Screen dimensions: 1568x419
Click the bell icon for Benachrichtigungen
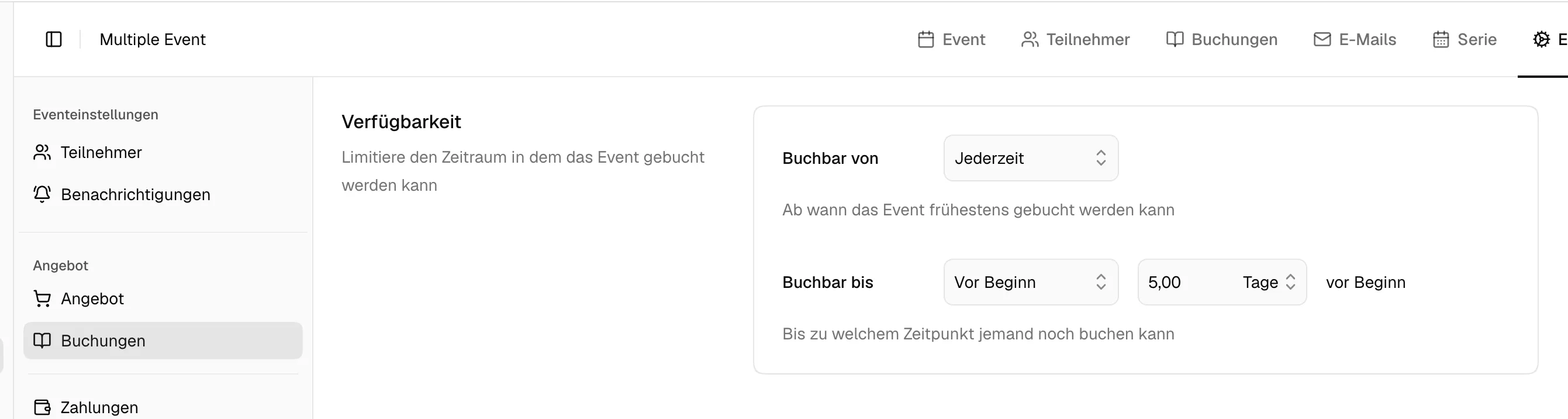(42, 194)
